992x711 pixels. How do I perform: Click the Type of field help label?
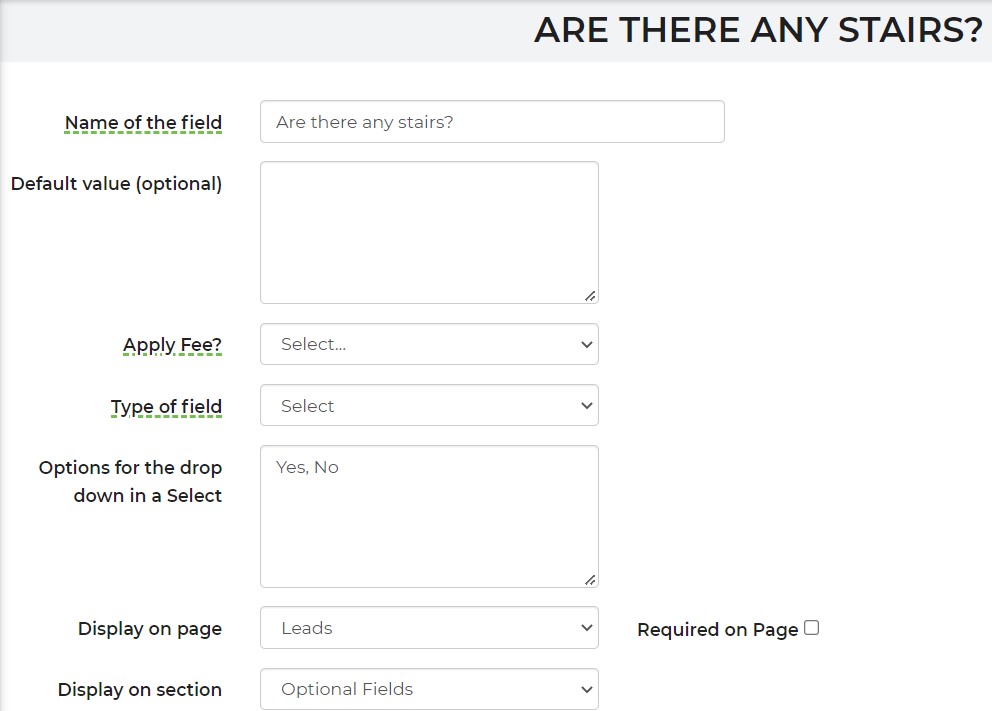[166, 406]
